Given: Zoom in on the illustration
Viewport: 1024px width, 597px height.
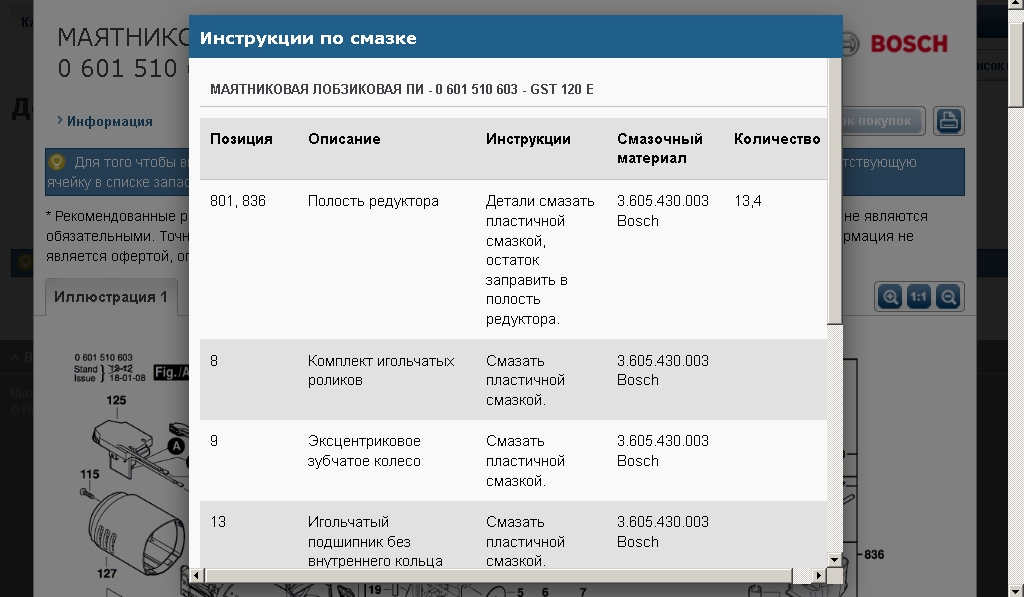Looking at the screenshot, I should click(890, 297).
